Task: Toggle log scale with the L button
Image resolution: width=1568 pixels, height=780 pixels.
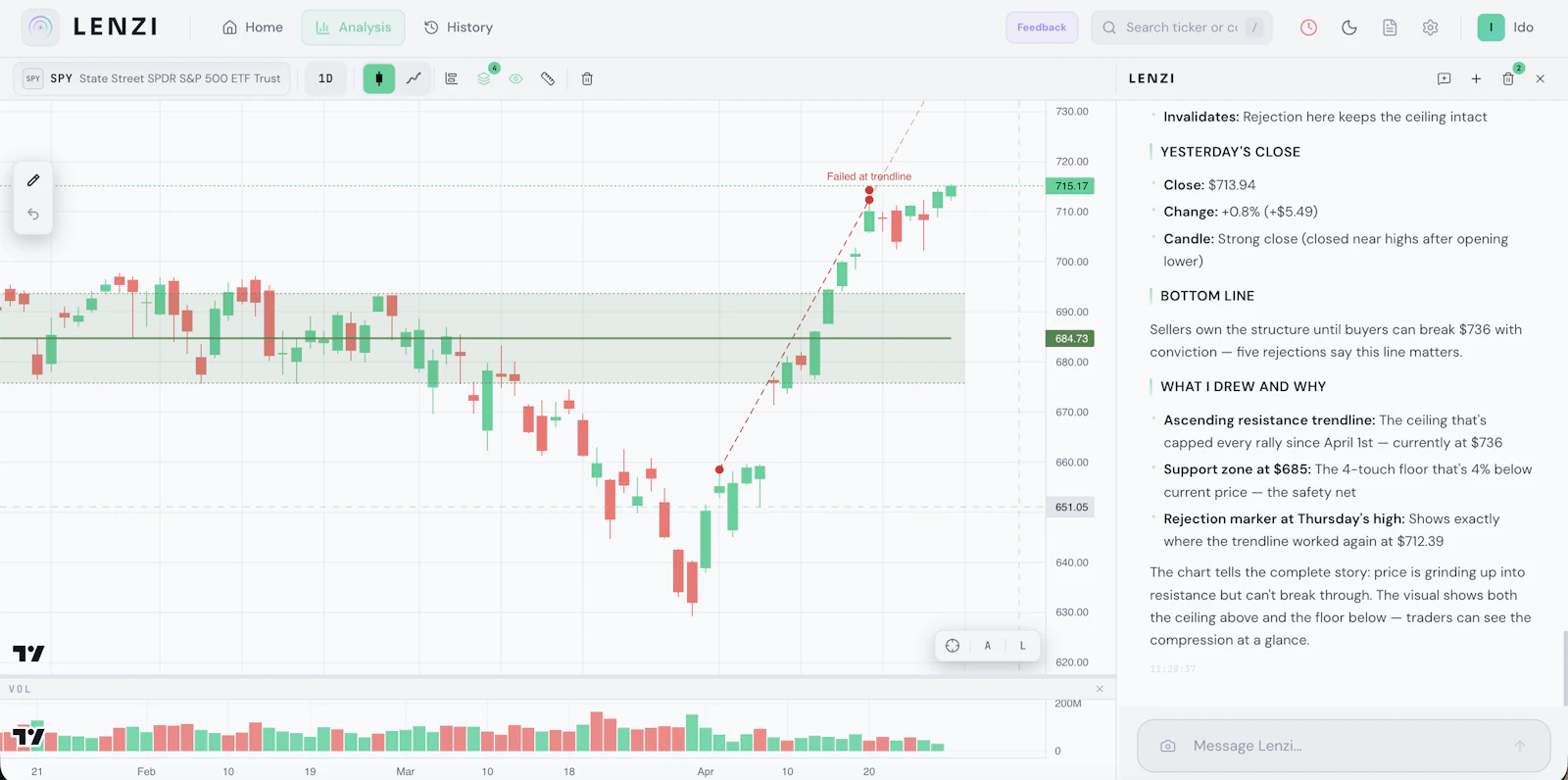Action: (x=1023, y=645)
